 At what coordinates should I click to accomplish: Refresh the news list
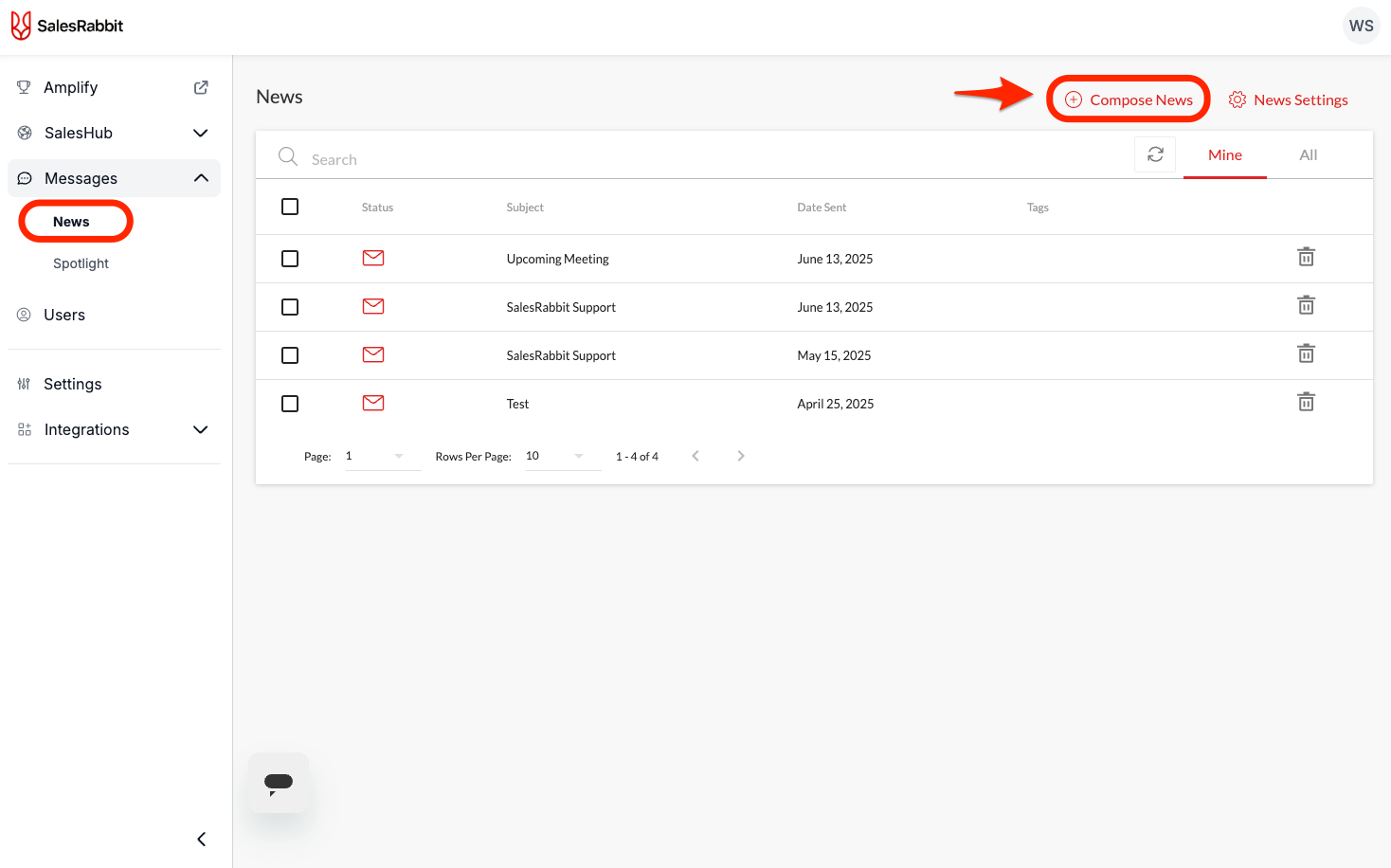tap(1155, 154)
